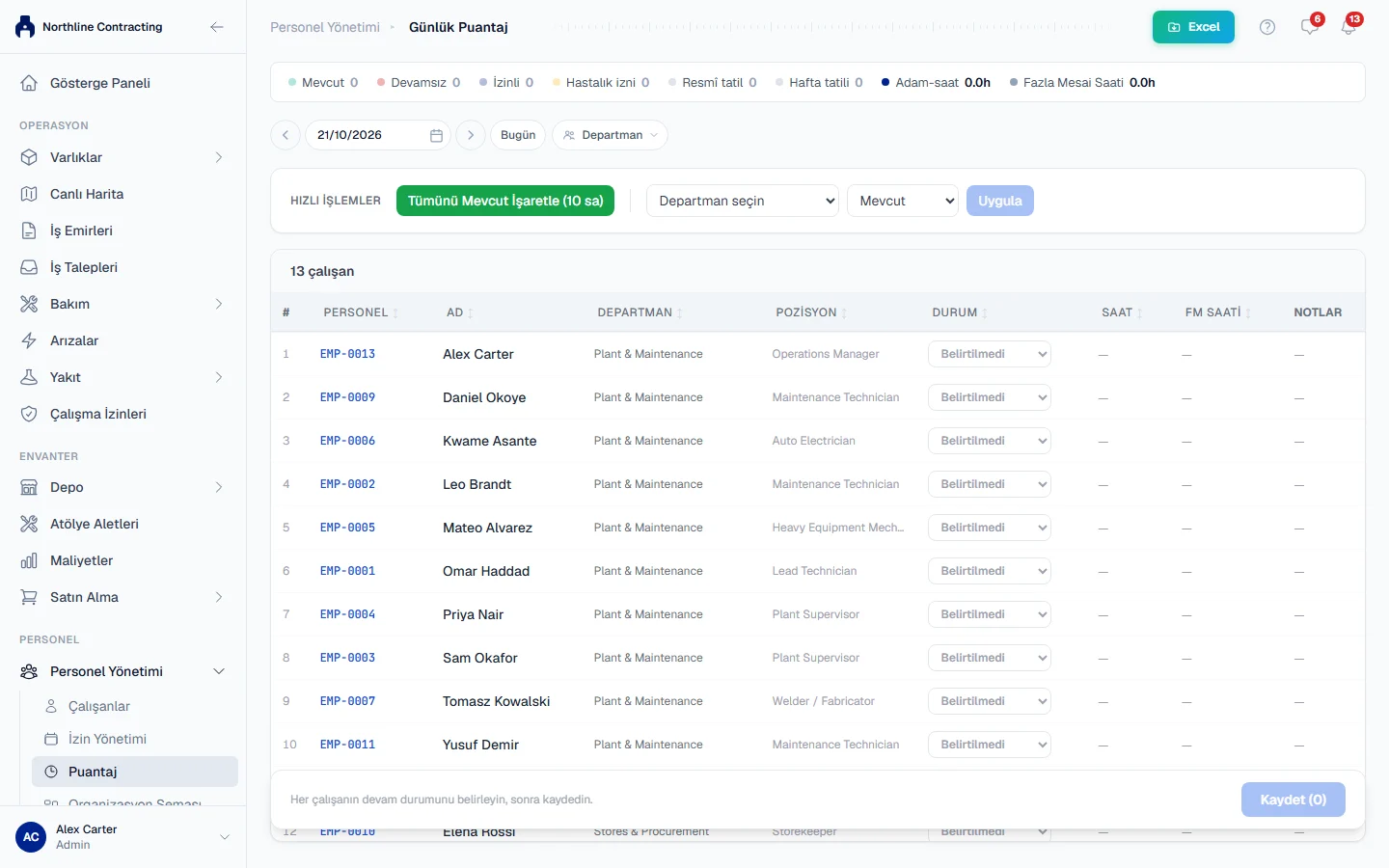Viewport: 1389px width, 868px height.
Task: Open the Personel Yönetimi breadcrumb link
Action: [325, 27]
